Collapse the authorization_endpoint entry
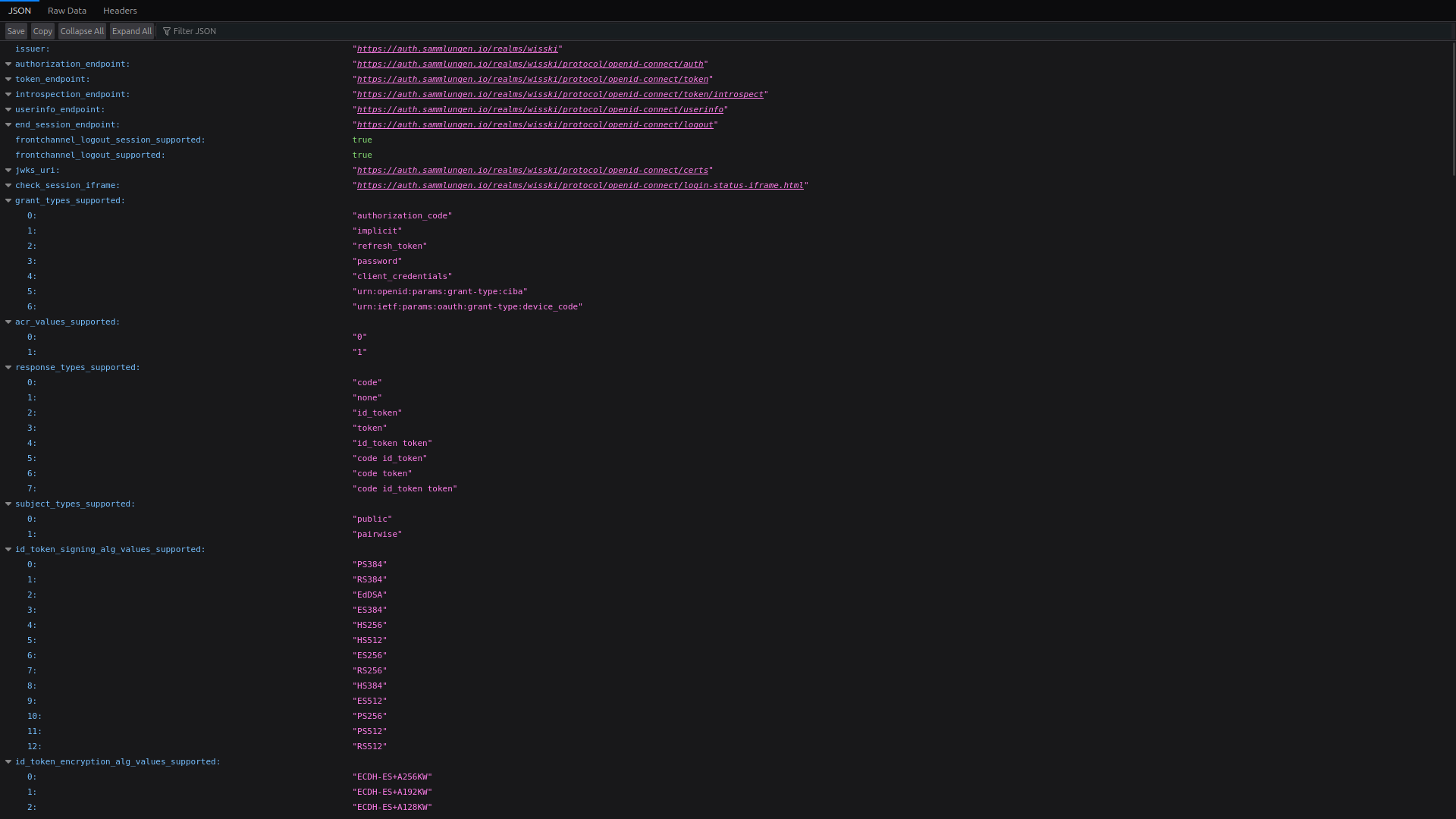The height and width of the screenshot is (819, 1456). coord(8,64)
